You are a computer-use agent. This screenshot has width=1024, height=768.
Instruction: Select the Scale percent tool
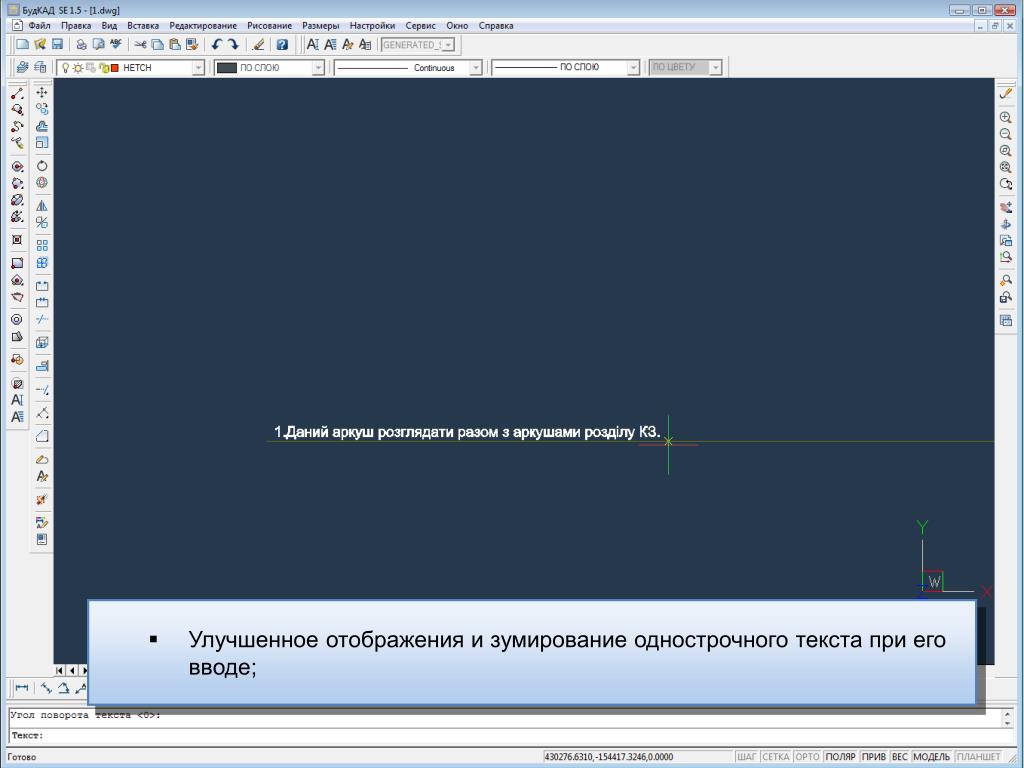click(x=42, y=223)
